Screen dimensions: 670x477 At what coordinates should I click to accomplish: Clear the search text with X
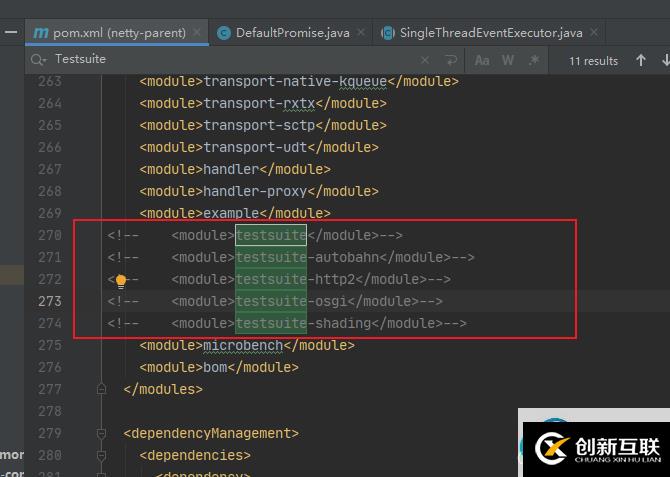tap(425, 60)
